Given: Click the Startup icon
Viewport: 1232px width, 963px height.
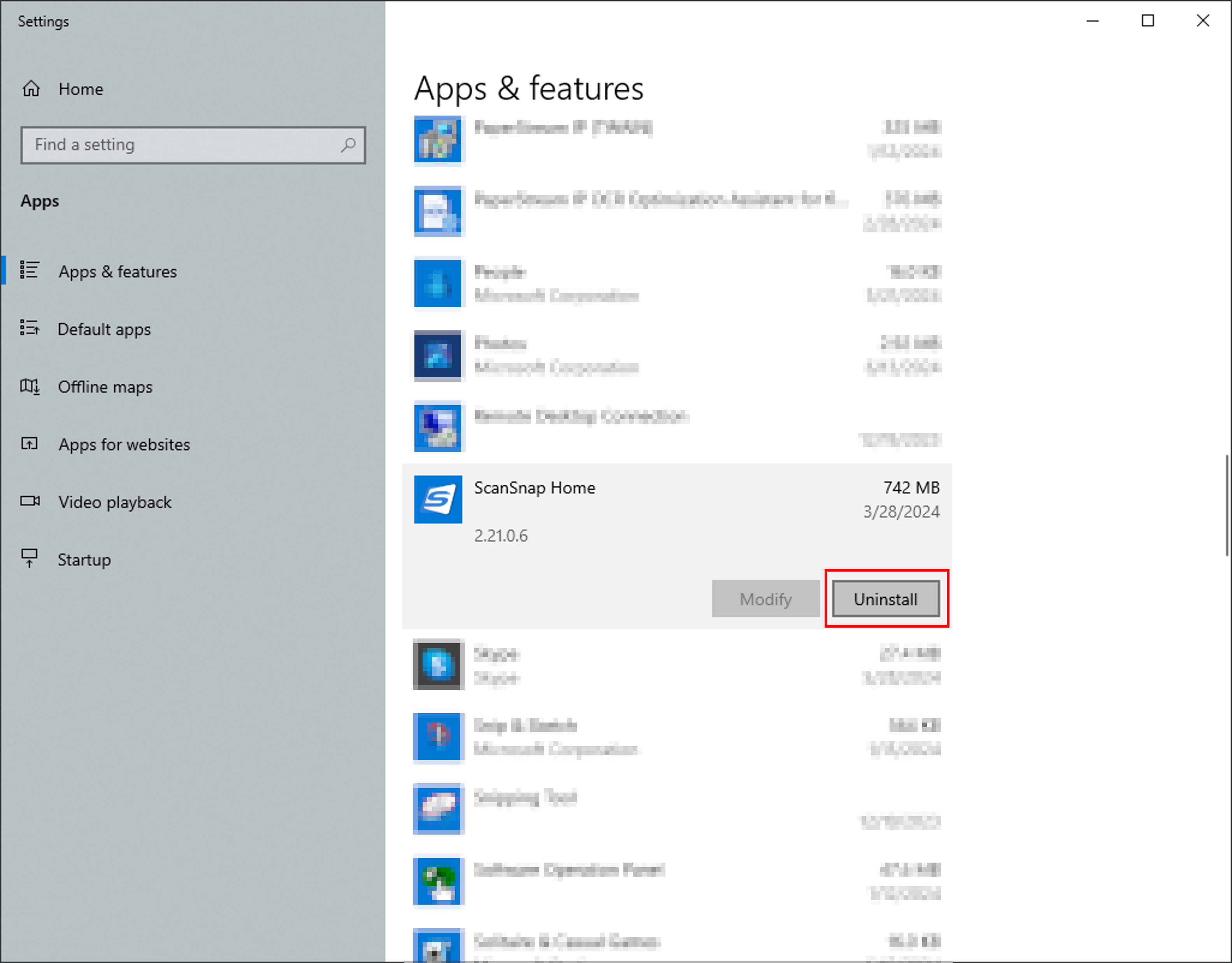Looking at the screenshot, I should [x=29, y=558].
